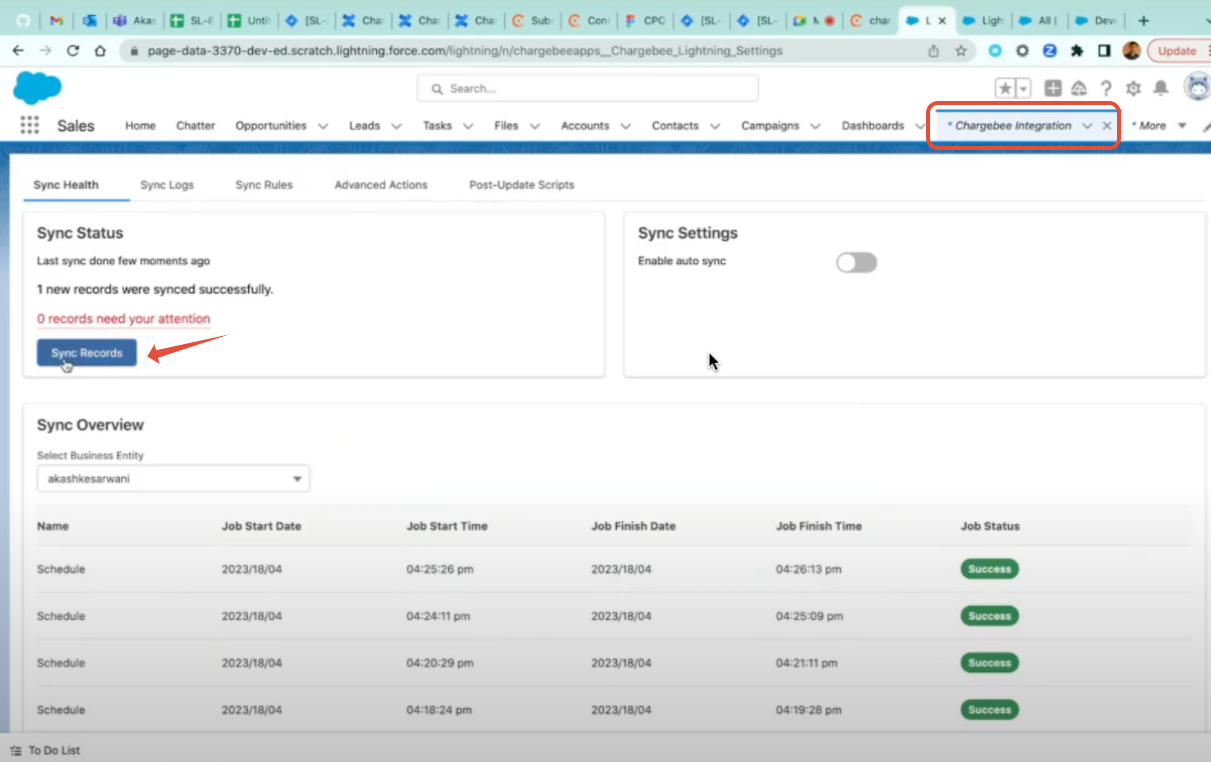Viewport: 1211px width, 762px height.
Task: Expand the Files nav dropdown
Action: 535,126
